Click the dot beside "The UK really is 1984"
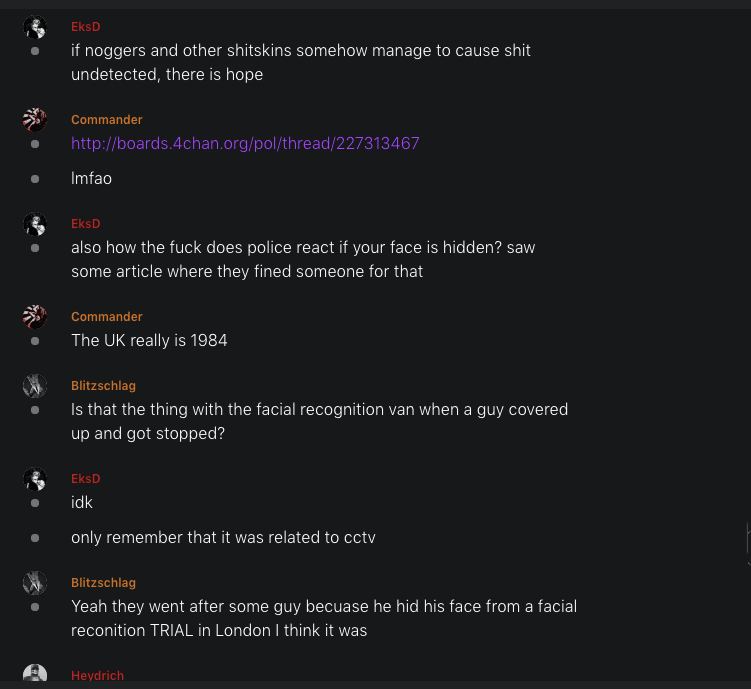This screenshot has height=689, width=751. (35, 341)
